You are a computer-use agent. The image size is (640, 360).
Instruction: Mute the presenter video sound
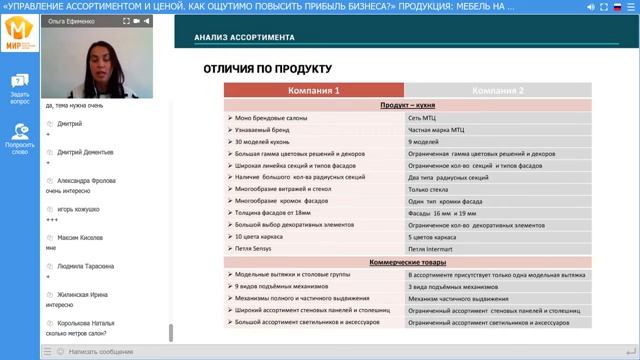click(x=147, y=21)
